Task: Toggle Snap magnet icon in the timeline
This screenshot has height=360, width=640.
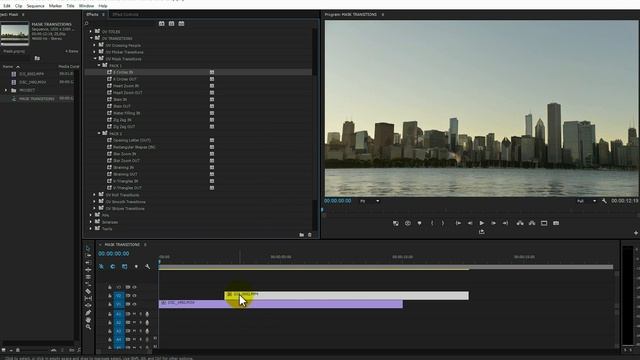Action: point(113,267)
